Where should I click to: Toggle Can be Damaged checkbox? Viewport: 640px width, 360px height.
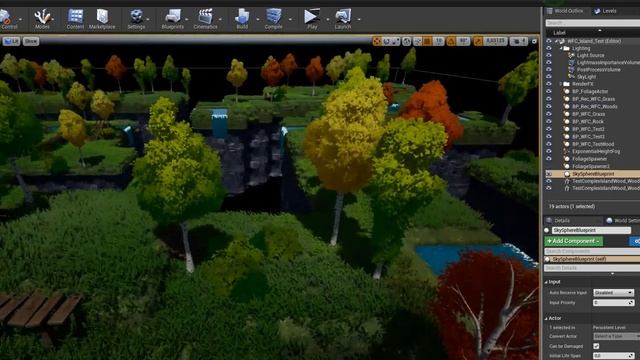click(x=596, y=346)
